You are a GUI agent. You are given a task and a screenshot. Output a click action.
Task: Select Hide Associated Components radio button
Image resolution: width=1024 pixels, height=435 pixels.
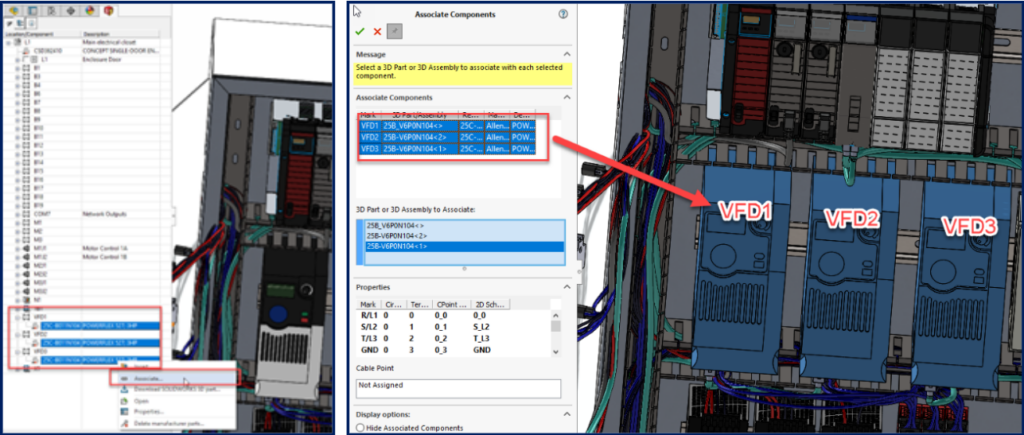[x=361, y=428]
